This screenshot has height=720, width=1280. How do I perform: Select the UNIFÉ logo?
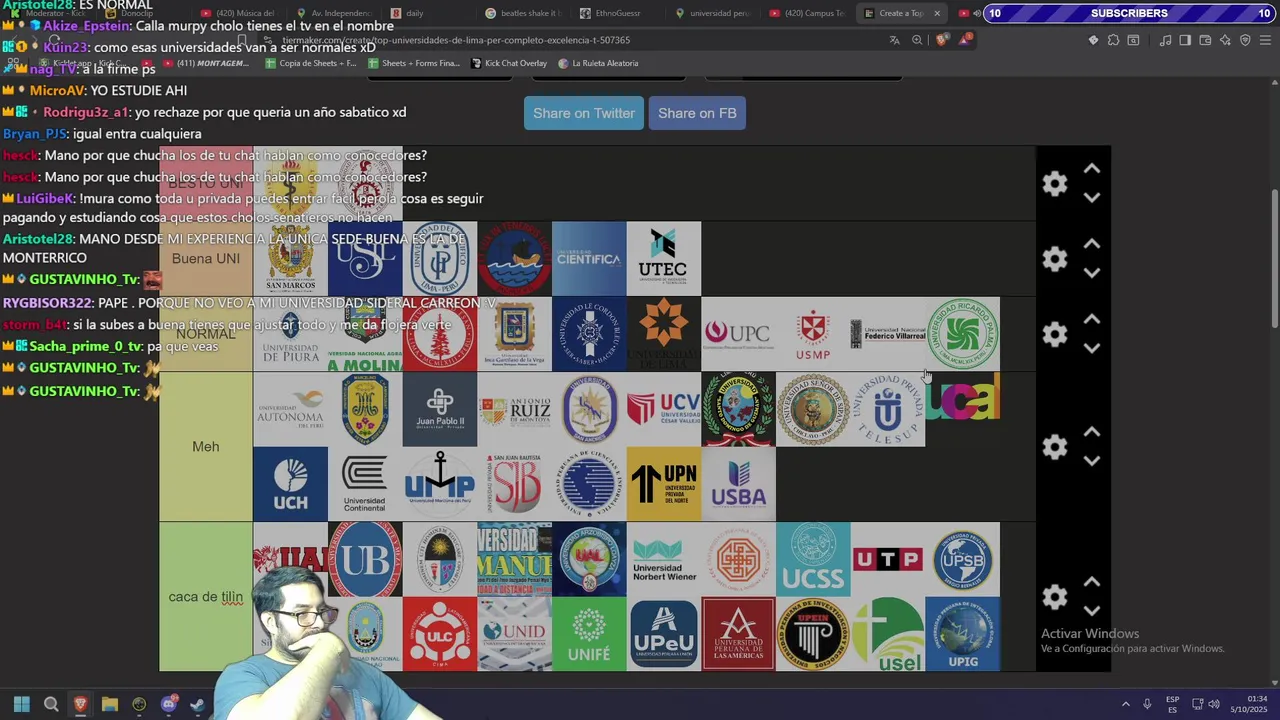(589, 634)
